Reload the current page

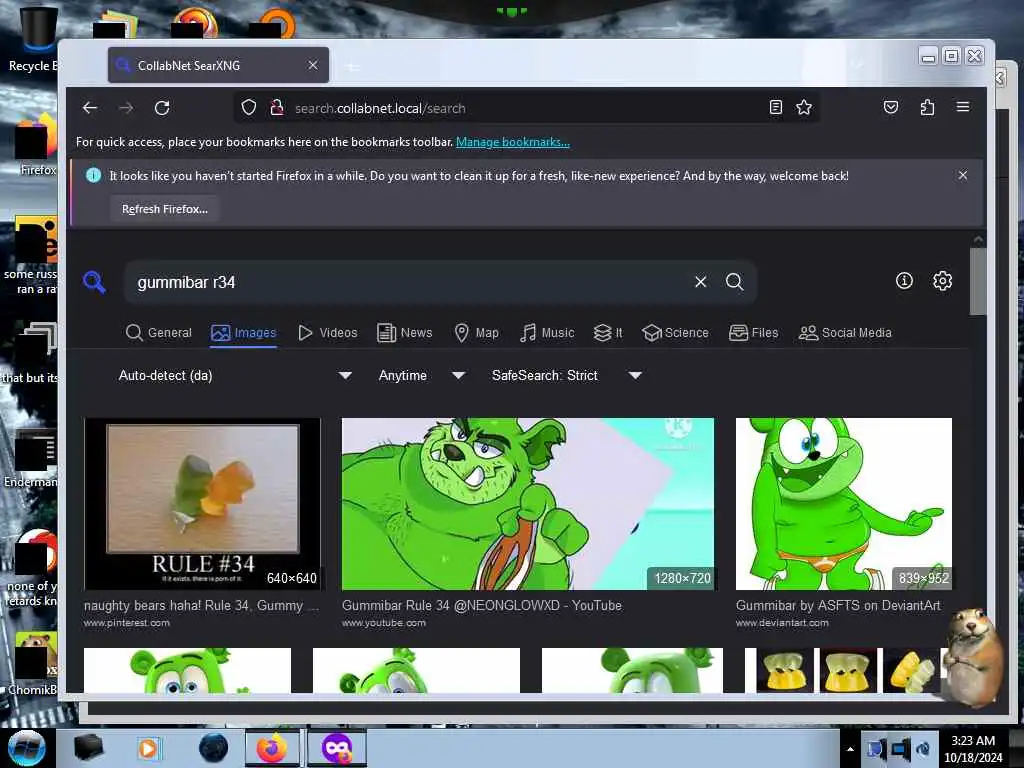[162, 108]
